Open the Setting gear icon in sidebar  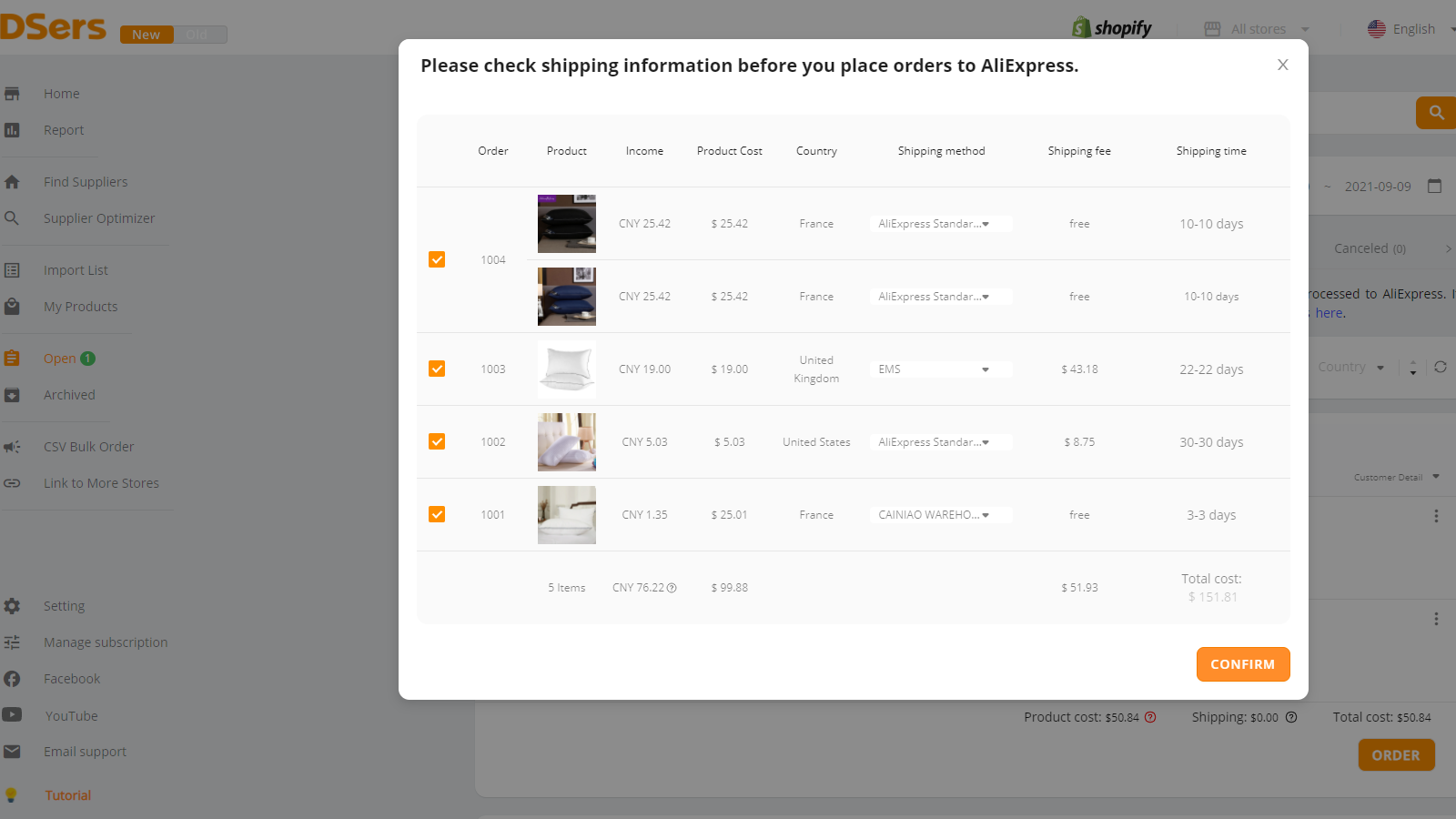pyautogui.click(x=13, y=605)
